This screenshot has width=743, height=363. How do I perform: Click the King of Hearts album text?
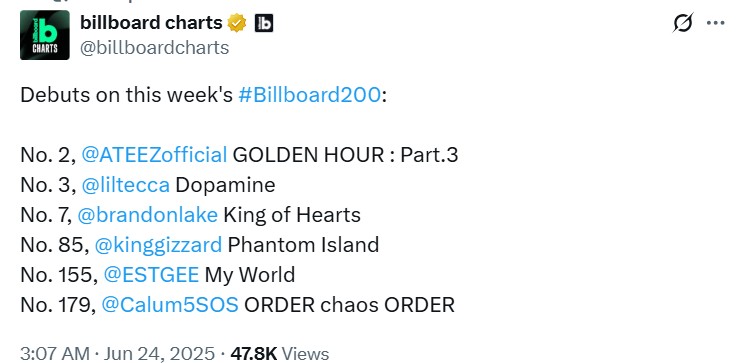tap(292, 215)
